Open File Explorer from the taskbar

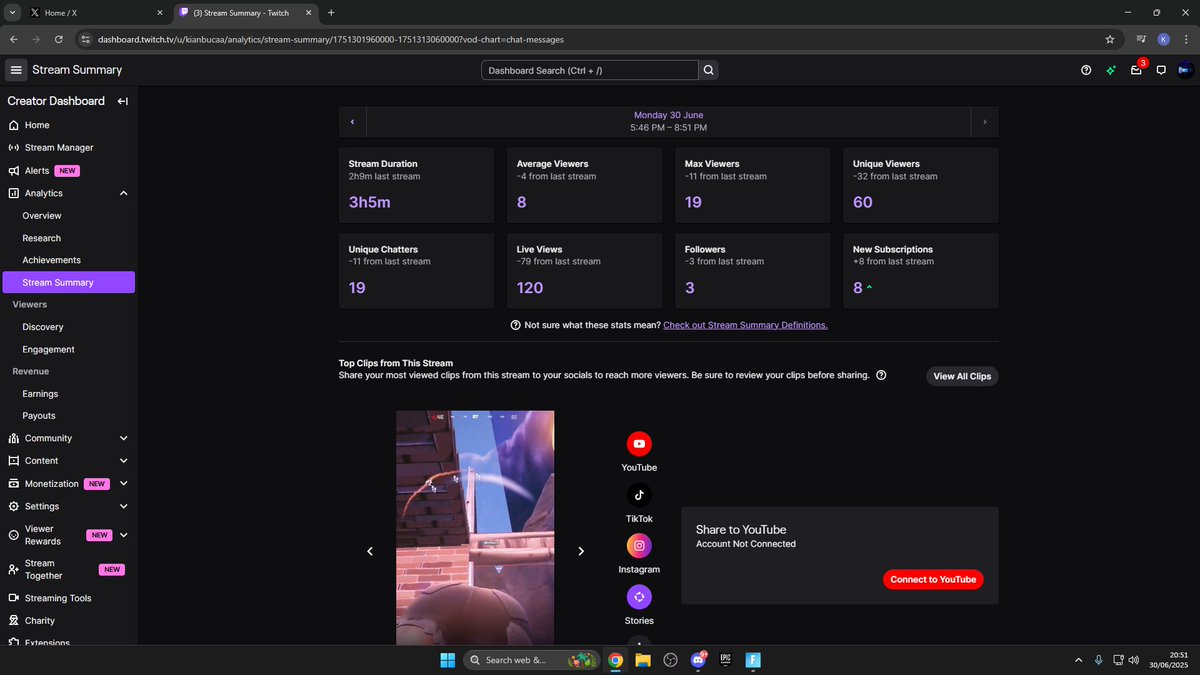click(x=643, y=660)
